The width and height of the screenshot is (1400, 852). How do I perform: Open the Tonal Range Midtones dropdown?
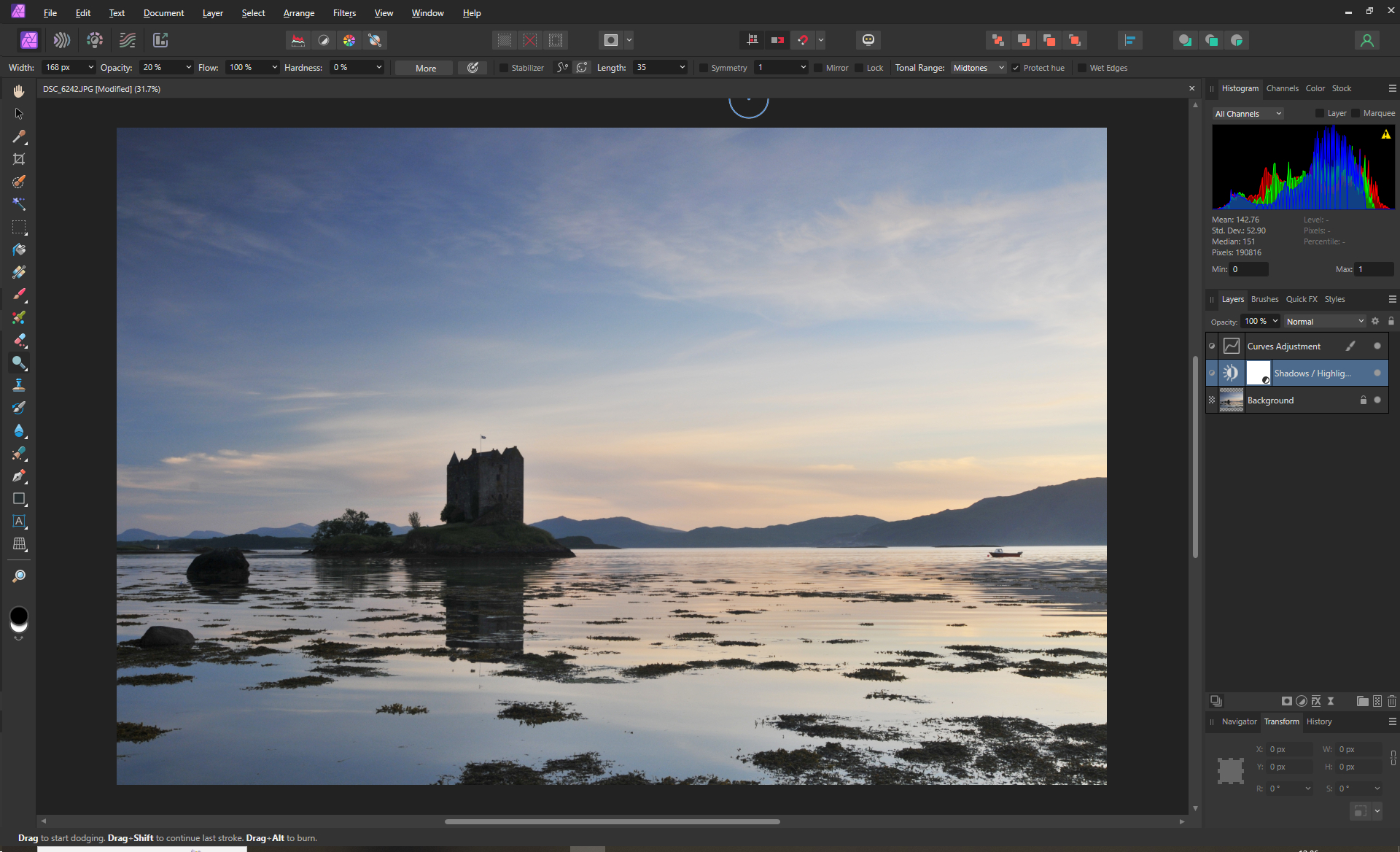[x=979, y=68]
